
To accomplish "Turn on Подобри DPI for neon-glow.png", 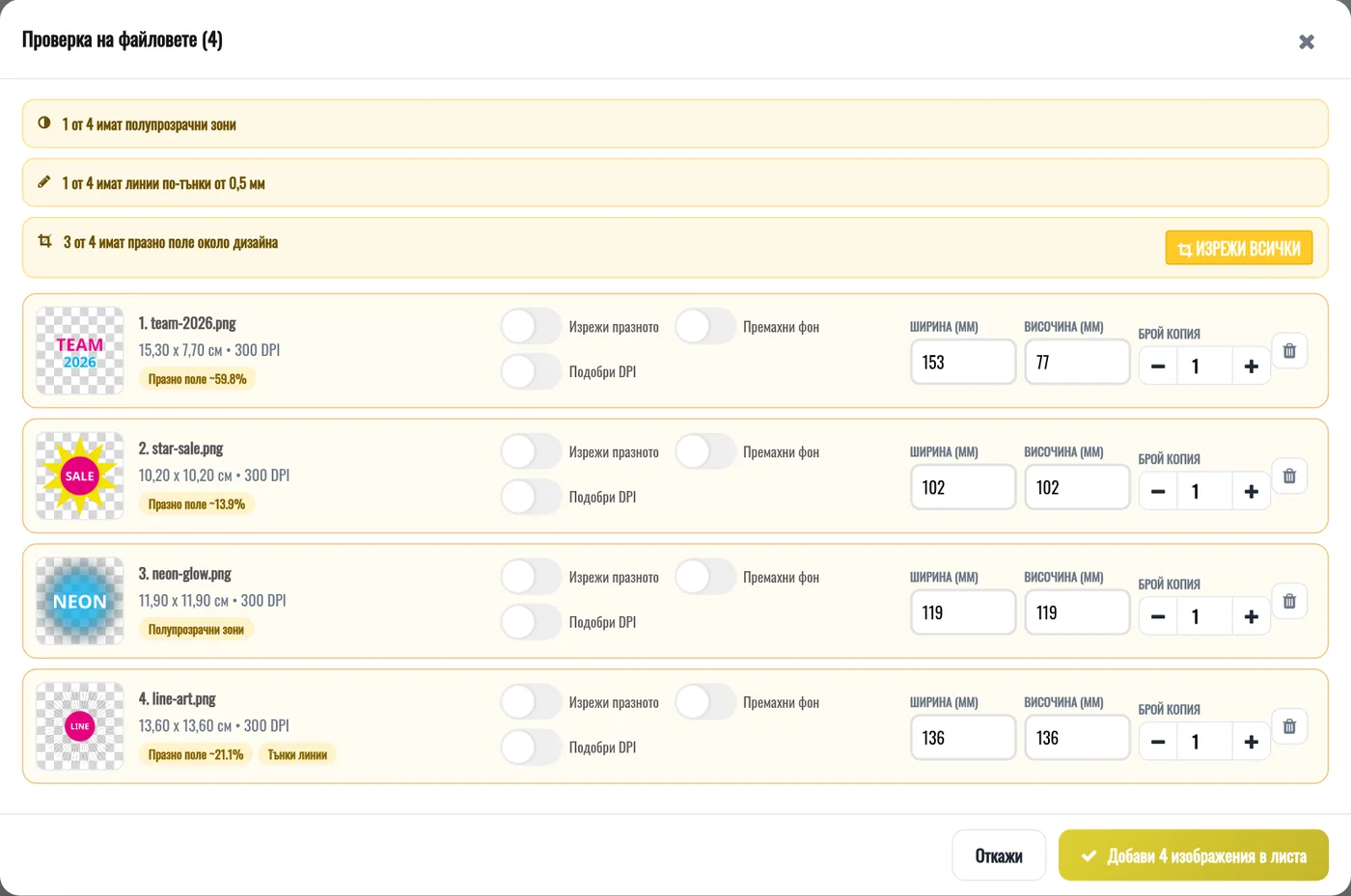I will coord(531,622).
